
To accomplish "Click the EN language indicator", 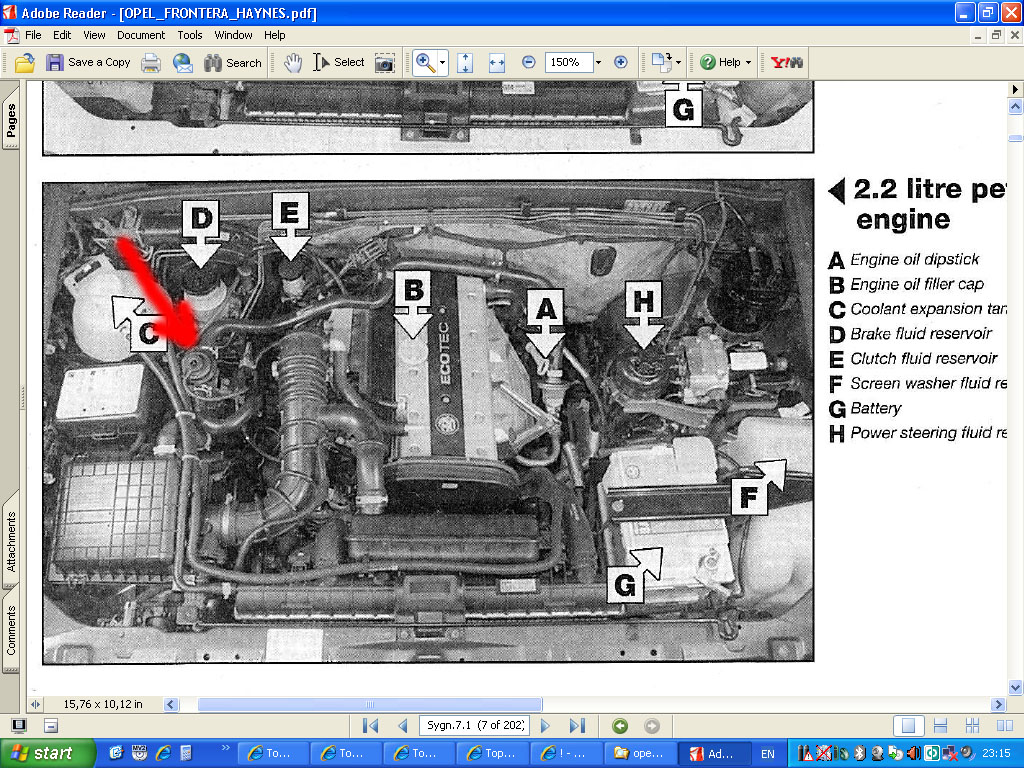I will click(767, 754).
